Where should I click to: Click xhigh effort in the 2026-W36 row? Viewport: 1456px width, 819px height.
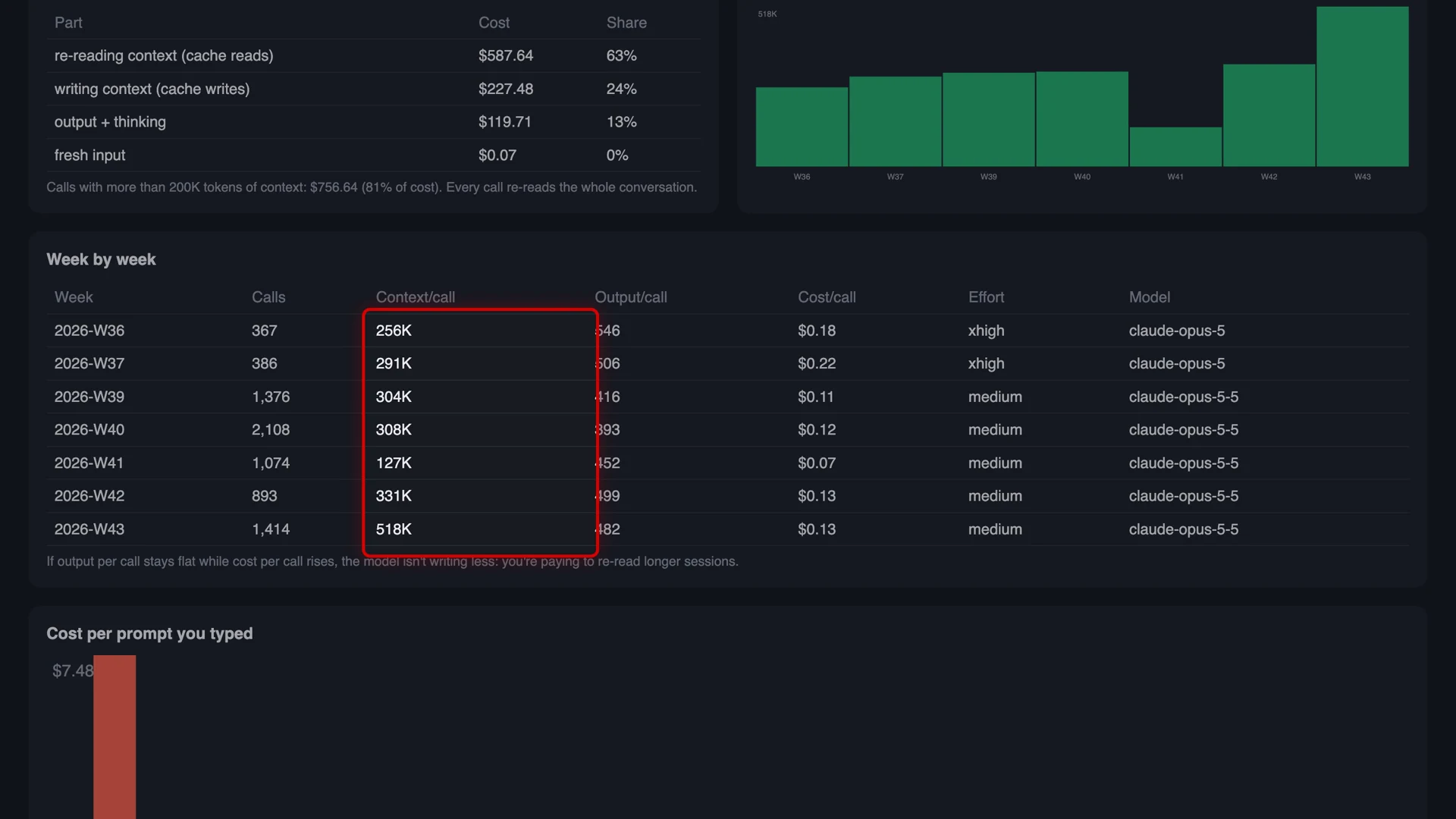tap(986, 331)
